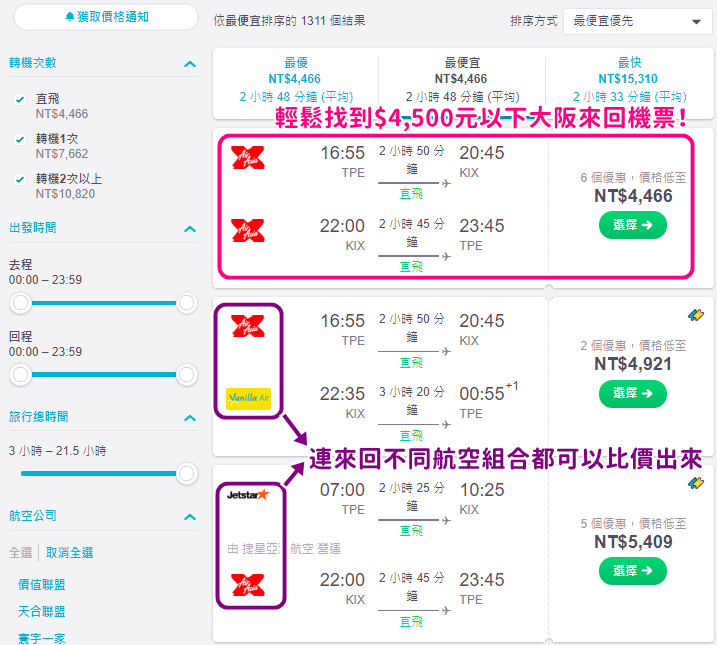Click the Vanilla Air logo on the 22:35 return flight
The image size is (717, 645).
pos(248,398)
